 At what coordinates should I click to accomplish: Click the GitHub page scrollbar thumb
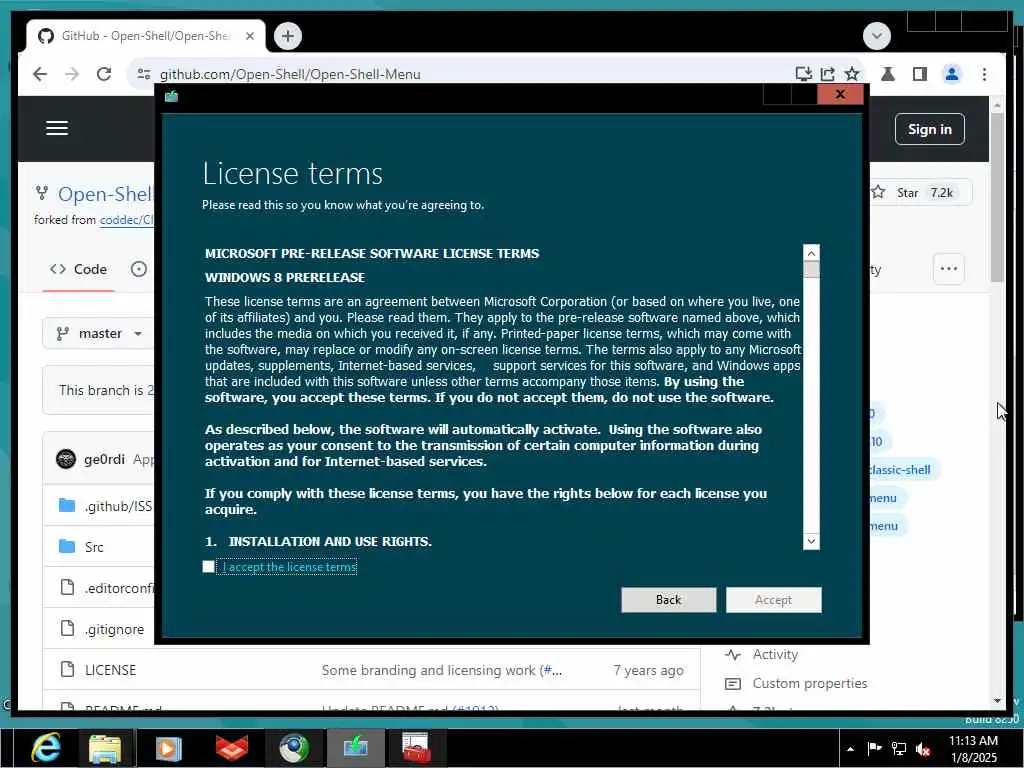[x=997, y=197]
